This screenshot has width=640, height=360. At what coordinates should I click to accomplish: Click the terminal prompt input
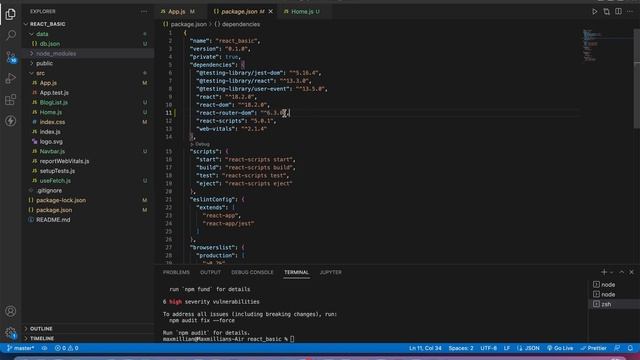pos(292,339)
